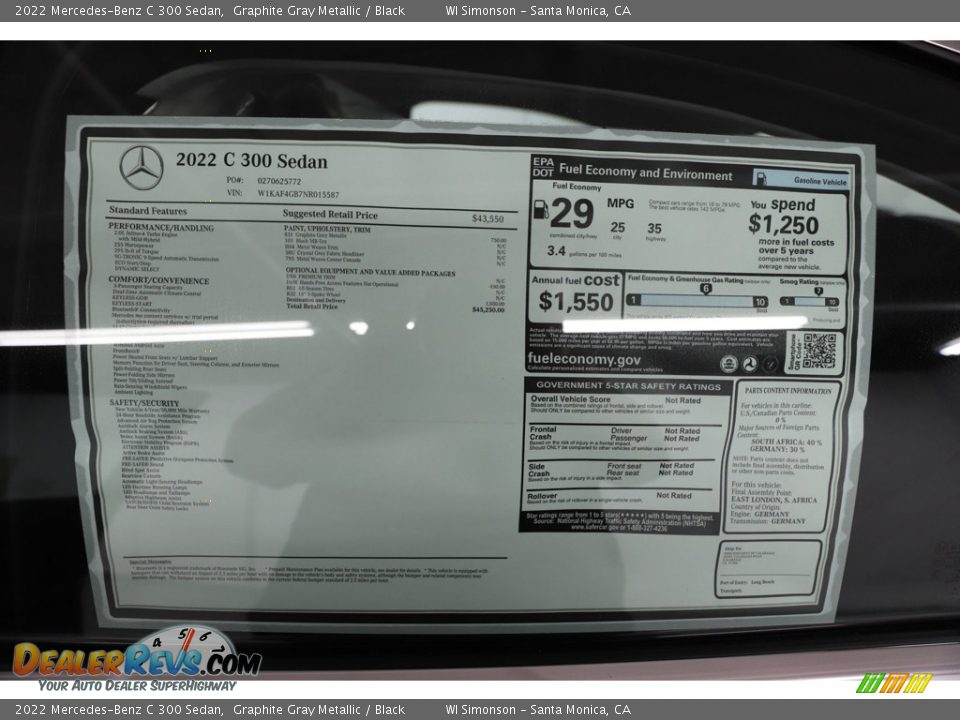Image resolution: width=960 pixels, height=720 pixels.
Task: Click the 'SAFETY/SECURITY' section heading
Action: point(144,403)
